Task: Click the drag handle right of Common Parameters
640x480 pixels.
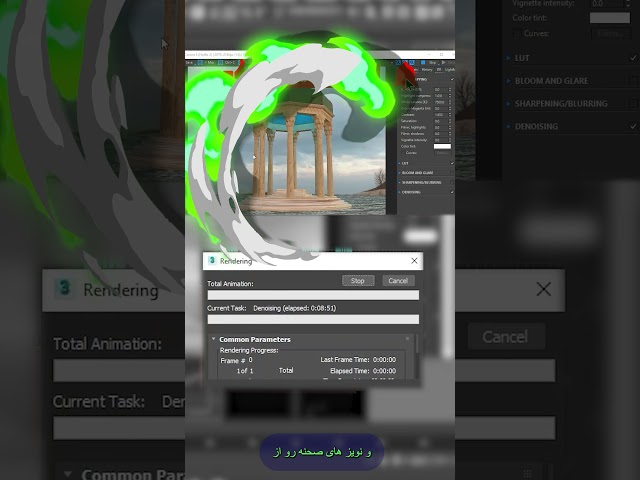Action: point(407,338)
